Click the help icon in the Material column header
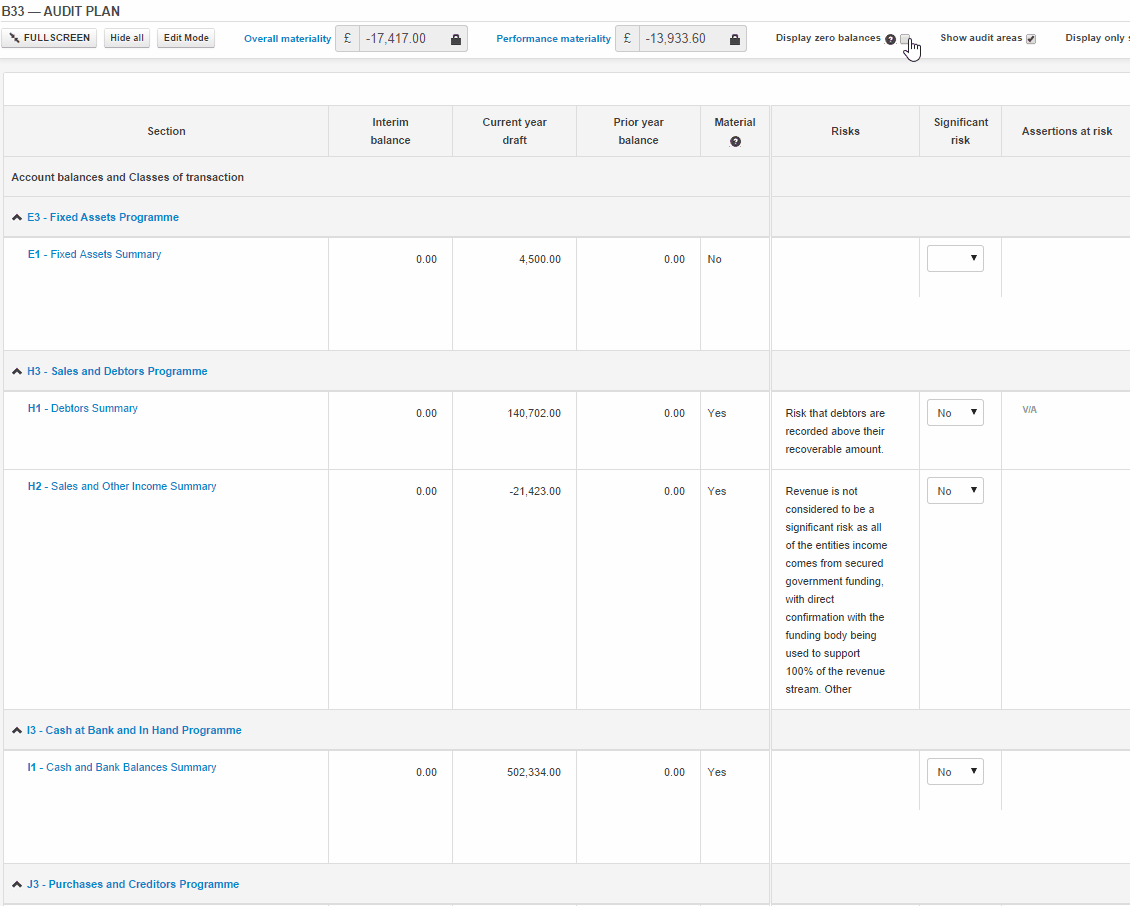The image size is (1130, 906). pyautogui.click(x=735, y=141)
